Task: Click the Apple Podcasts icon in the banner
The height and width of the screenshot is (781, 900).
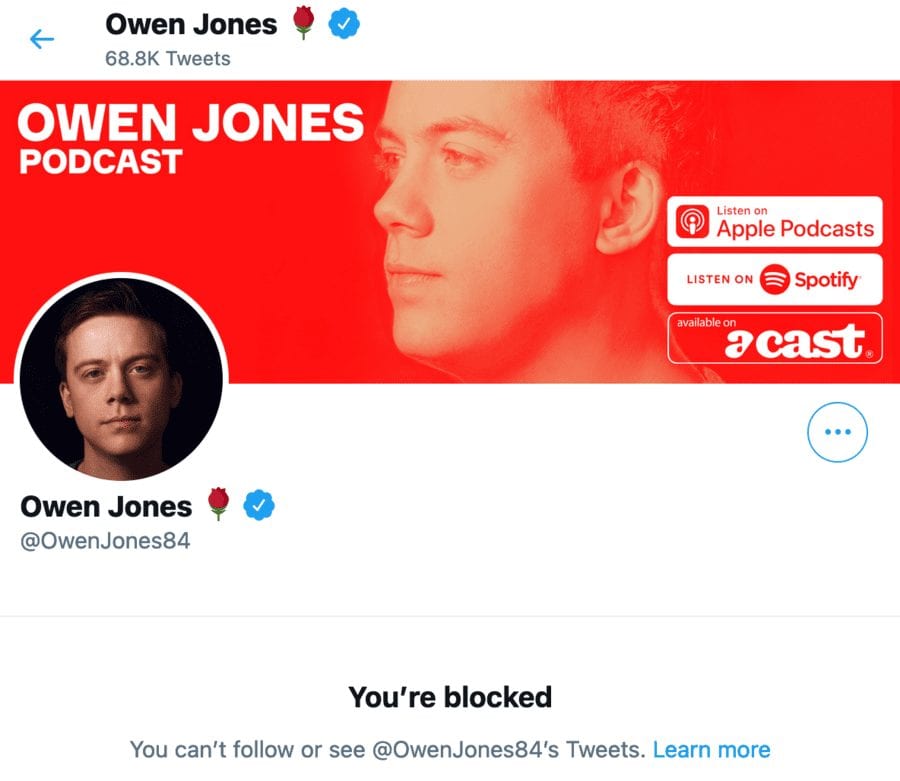Action: (x=692, y=221)
